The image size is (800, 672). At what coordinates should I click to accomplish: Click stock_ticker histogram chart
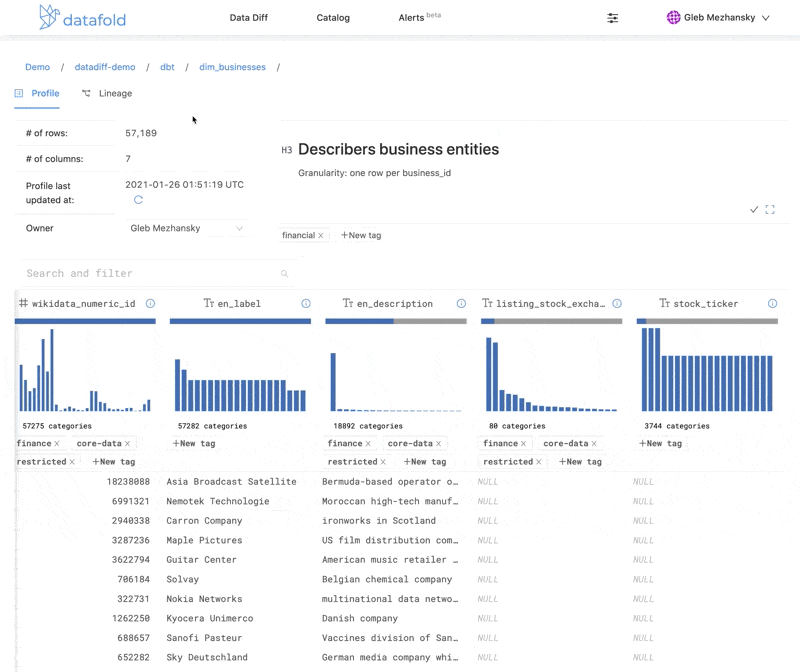(x=707, y=369)
